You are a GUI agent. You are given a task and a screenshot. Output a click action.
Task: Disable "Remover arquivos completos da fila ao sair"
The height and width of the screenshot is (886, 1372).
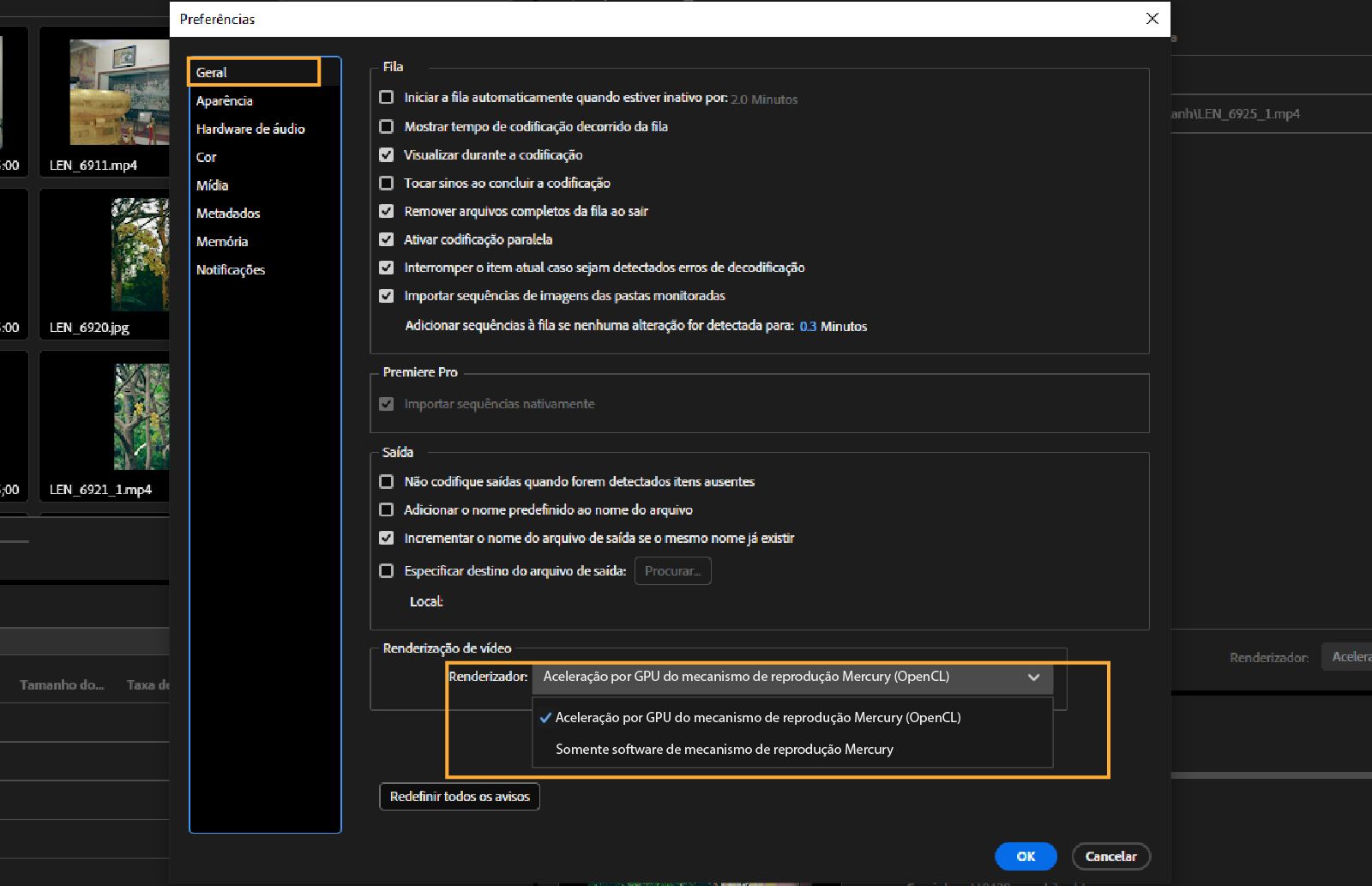click(387, 211)
